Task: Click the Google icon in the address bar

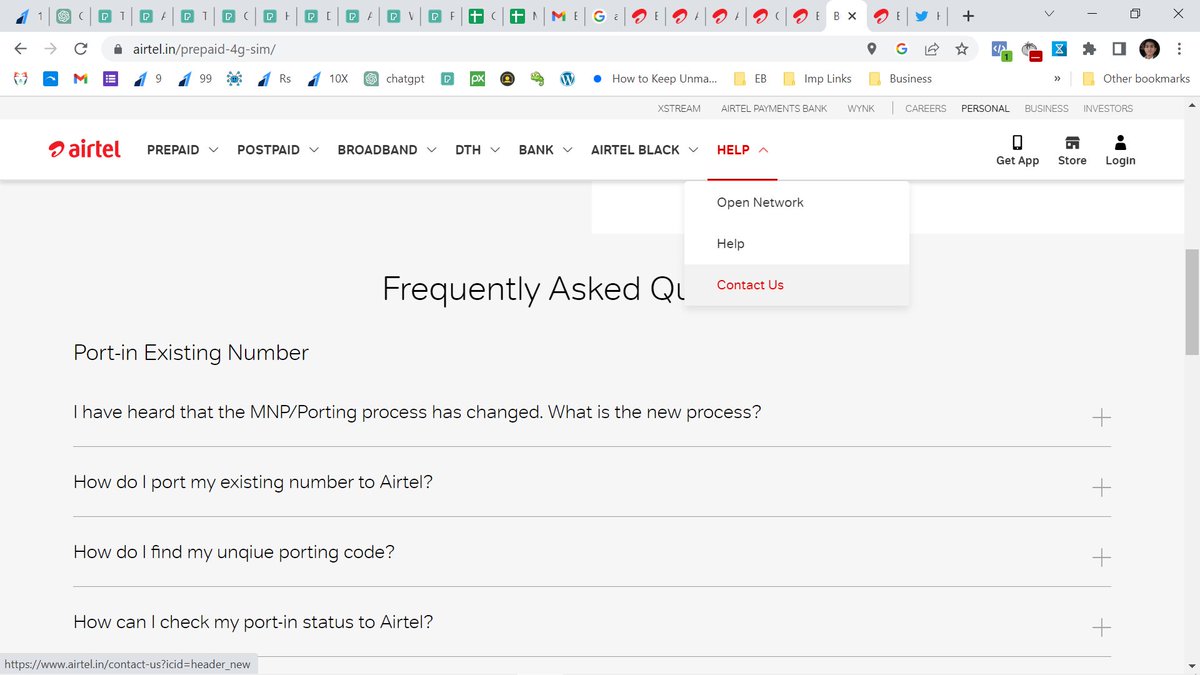Action: 901,48
